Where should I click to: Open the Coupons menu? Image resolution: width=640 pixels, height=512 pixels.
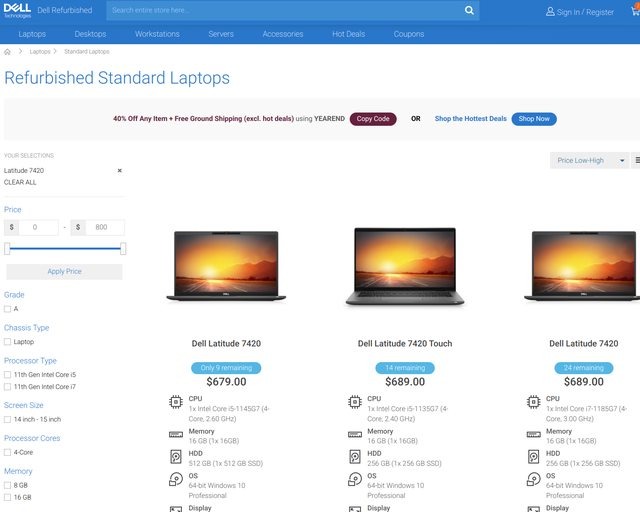point(409,34)
